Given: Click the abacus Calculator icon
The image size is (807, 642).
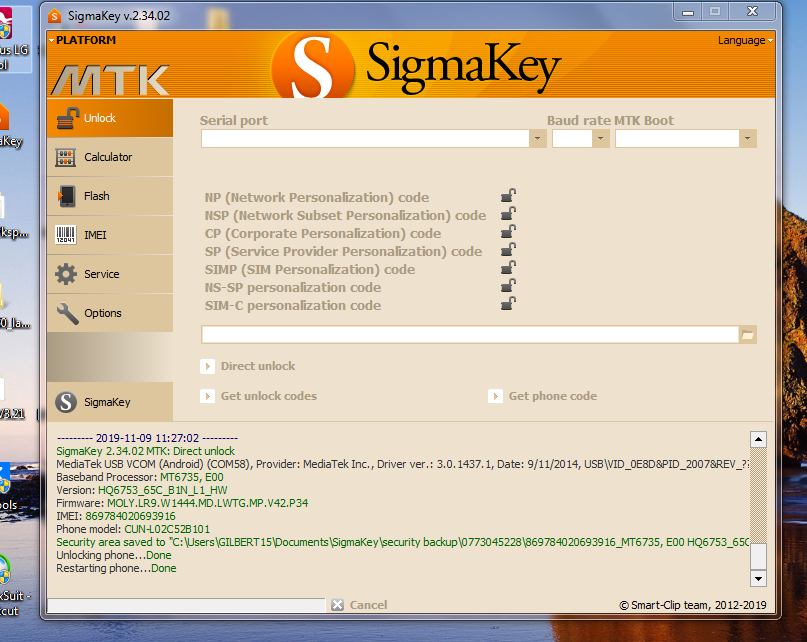Looking at the screenshot, I should [x=66, y=158].
